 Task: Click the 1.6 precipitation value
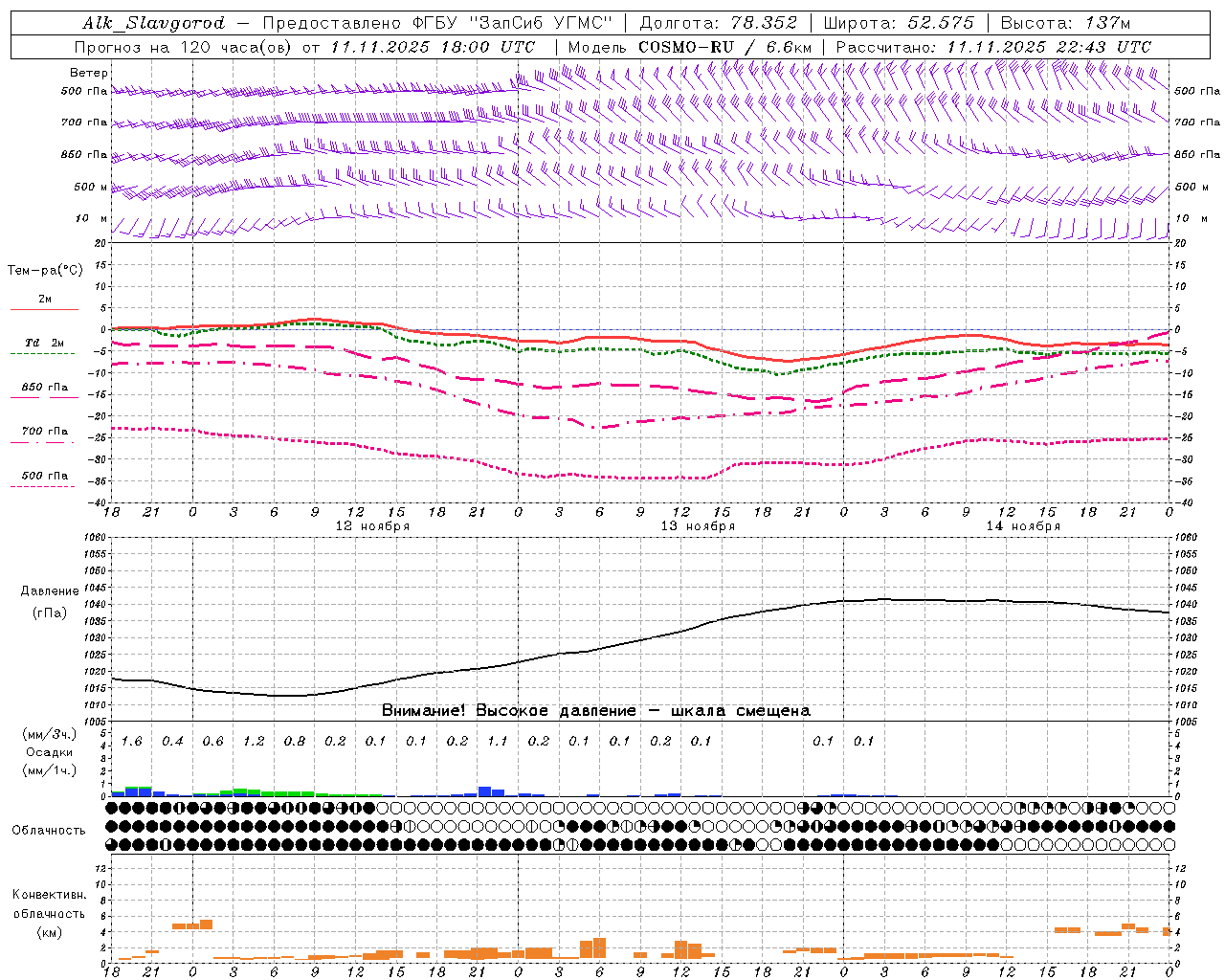click(x=131, y=742)
